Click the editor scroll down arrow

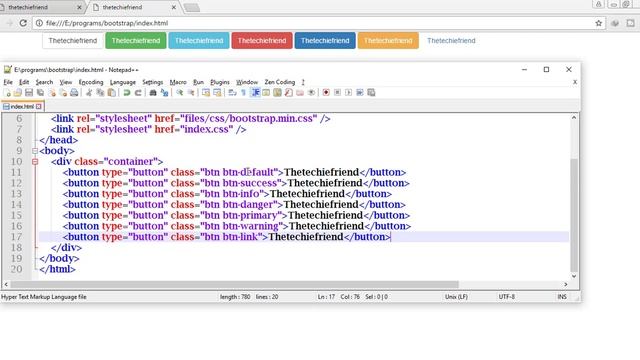tap(574, 276)
